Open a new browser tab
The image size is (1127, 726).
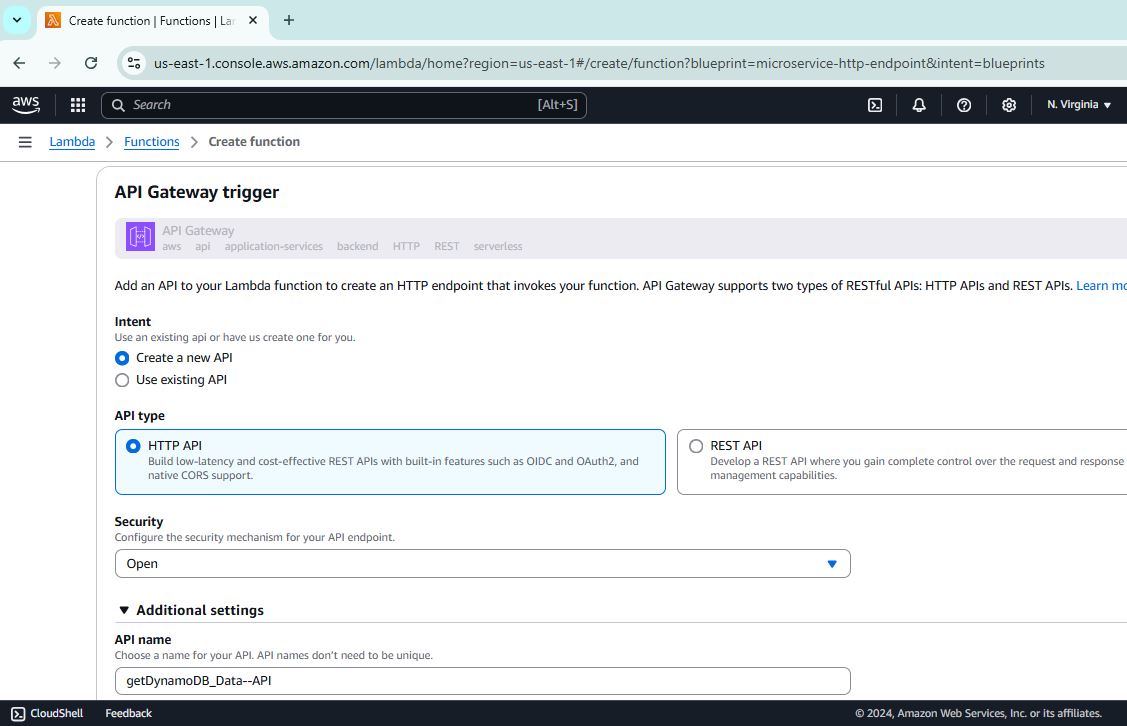click(x=289, y=20)
